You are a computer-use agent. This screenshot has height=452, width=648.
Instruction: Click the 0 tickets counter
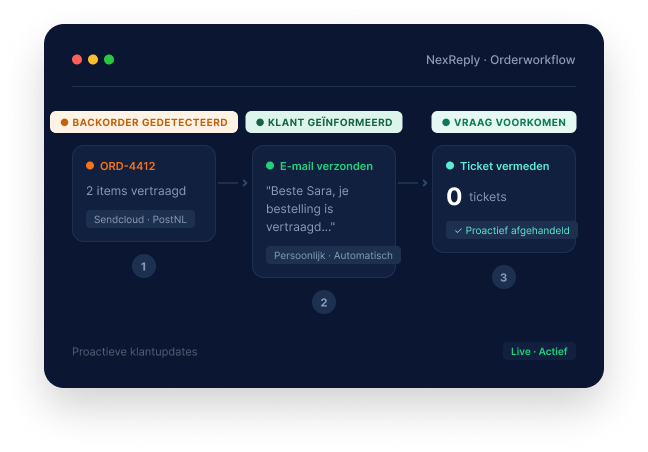pyautogui.click(x=476, y=197)
